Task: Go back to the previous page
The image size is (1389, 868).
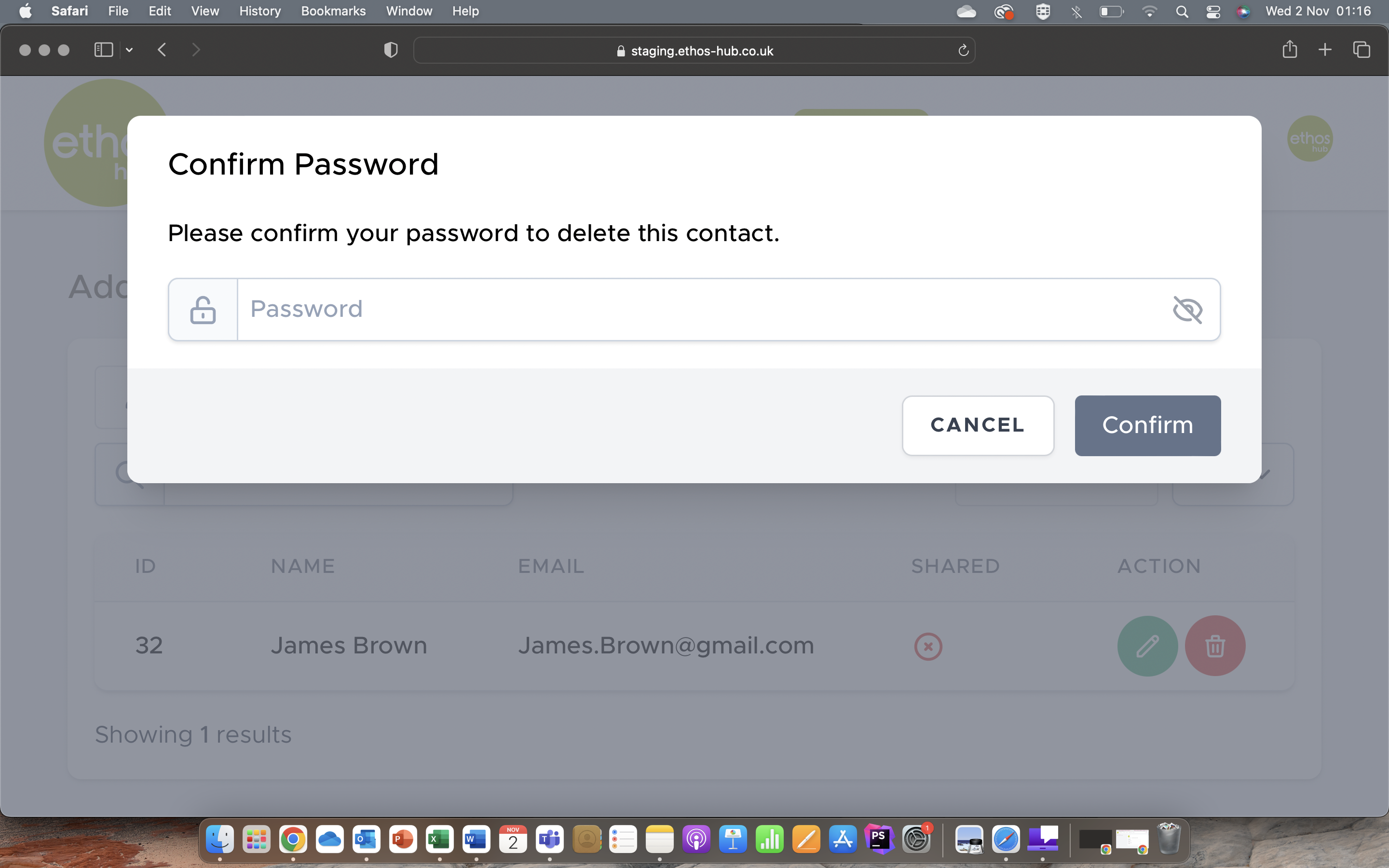Action: point(162,50)
